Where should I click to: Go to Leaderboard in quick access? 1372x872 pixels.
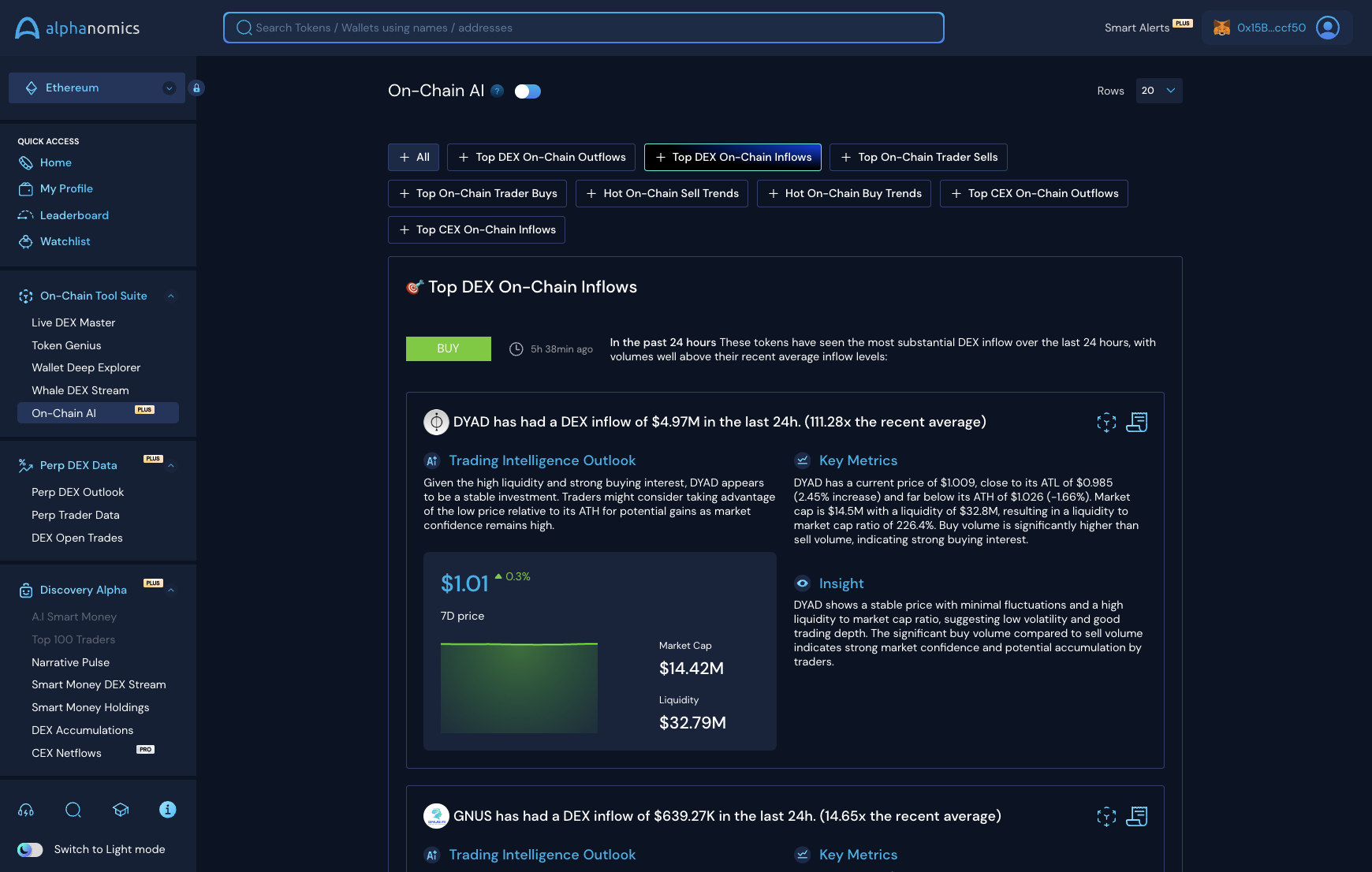(x=74, y=215)
